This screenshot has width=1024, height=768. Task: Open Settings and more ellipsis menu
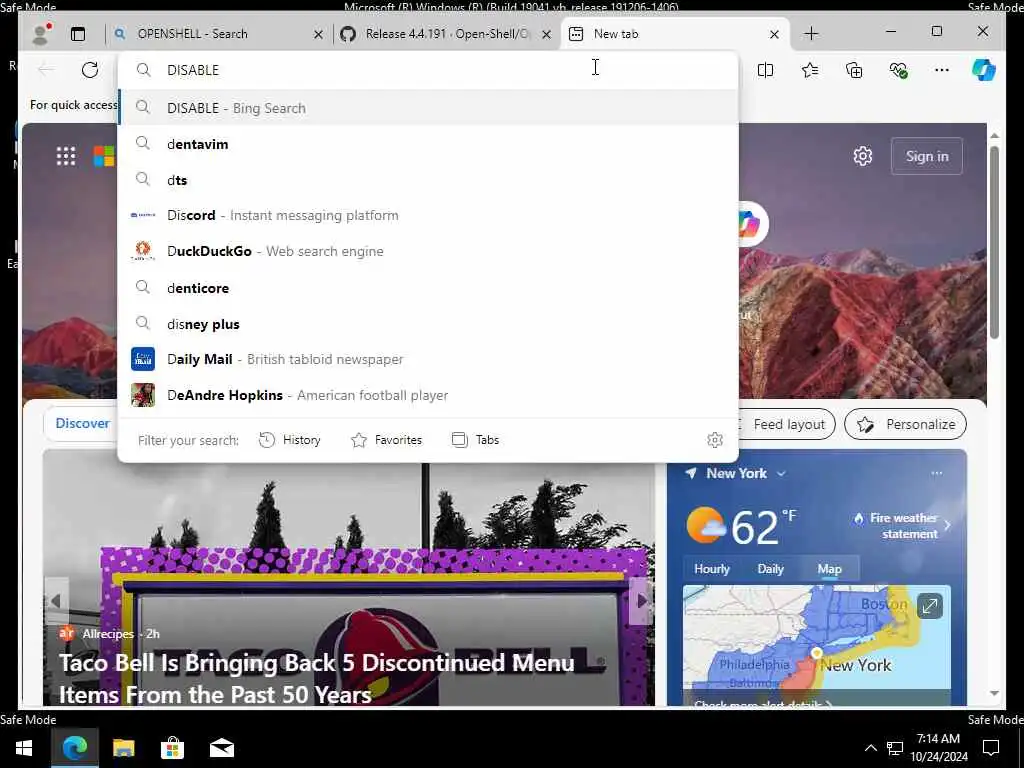click(942, 70)
